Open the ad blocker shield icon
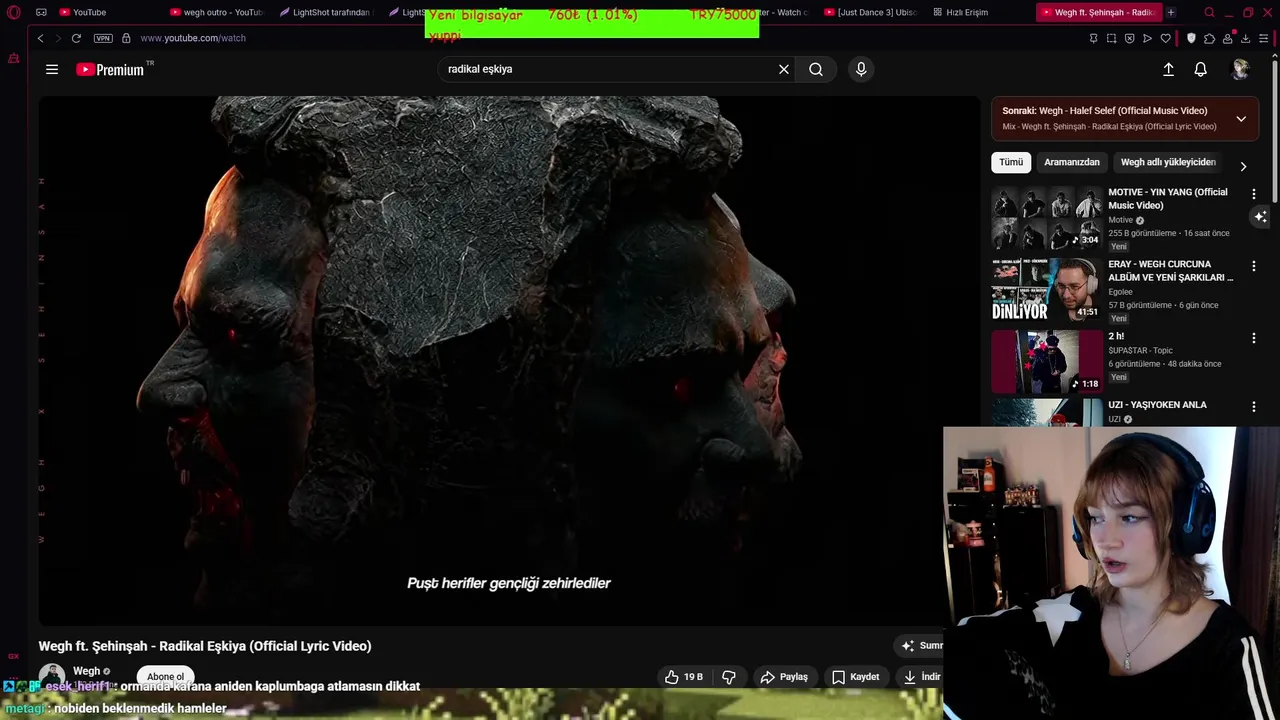Screen dimensions: 1280x720 point(1191,38)
